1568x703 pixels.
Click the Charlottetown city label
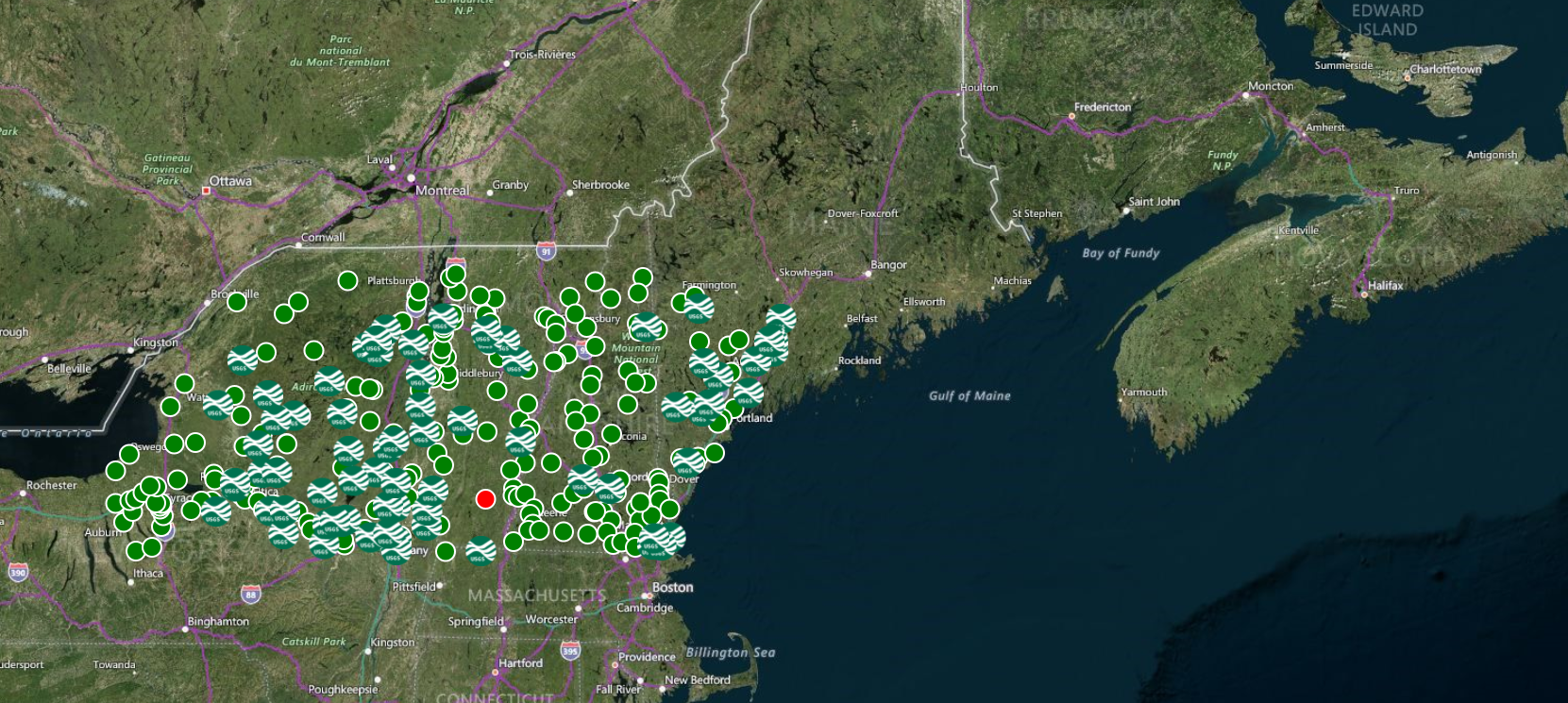tap(1445, 69)
